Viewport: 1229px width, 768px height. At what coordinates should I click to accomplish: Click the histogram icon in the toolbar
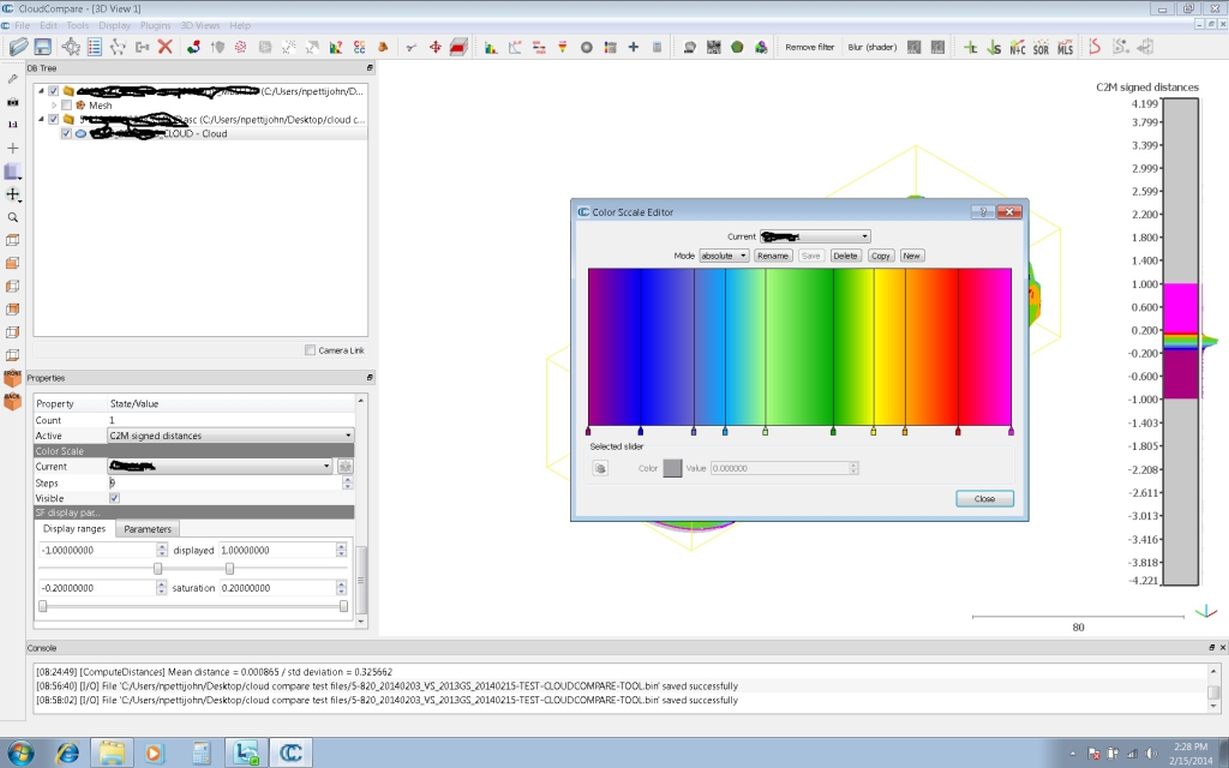490,47
